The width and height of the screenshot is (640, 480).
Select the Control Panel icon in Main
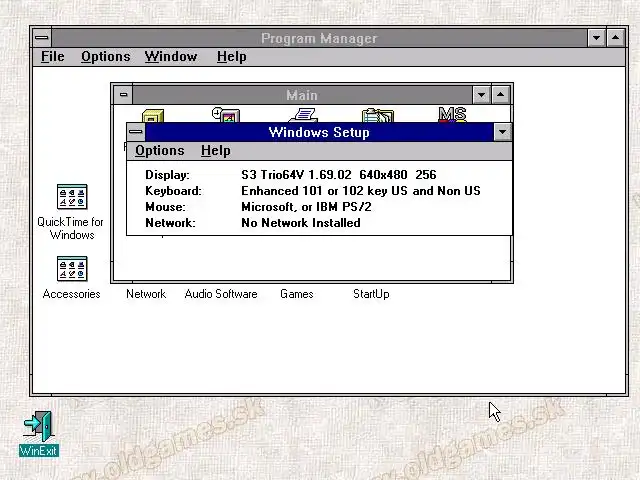pos(226,115)
